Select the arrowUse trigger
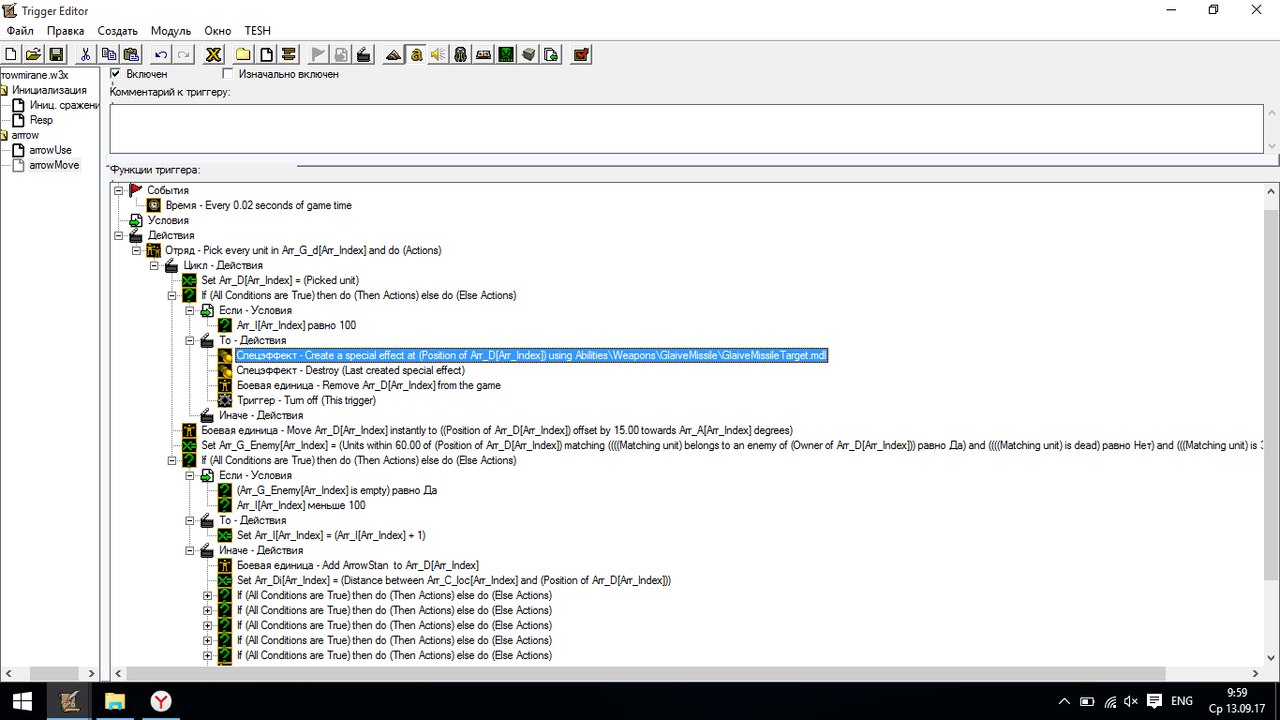1280x720 pixels. coord(50,150)
